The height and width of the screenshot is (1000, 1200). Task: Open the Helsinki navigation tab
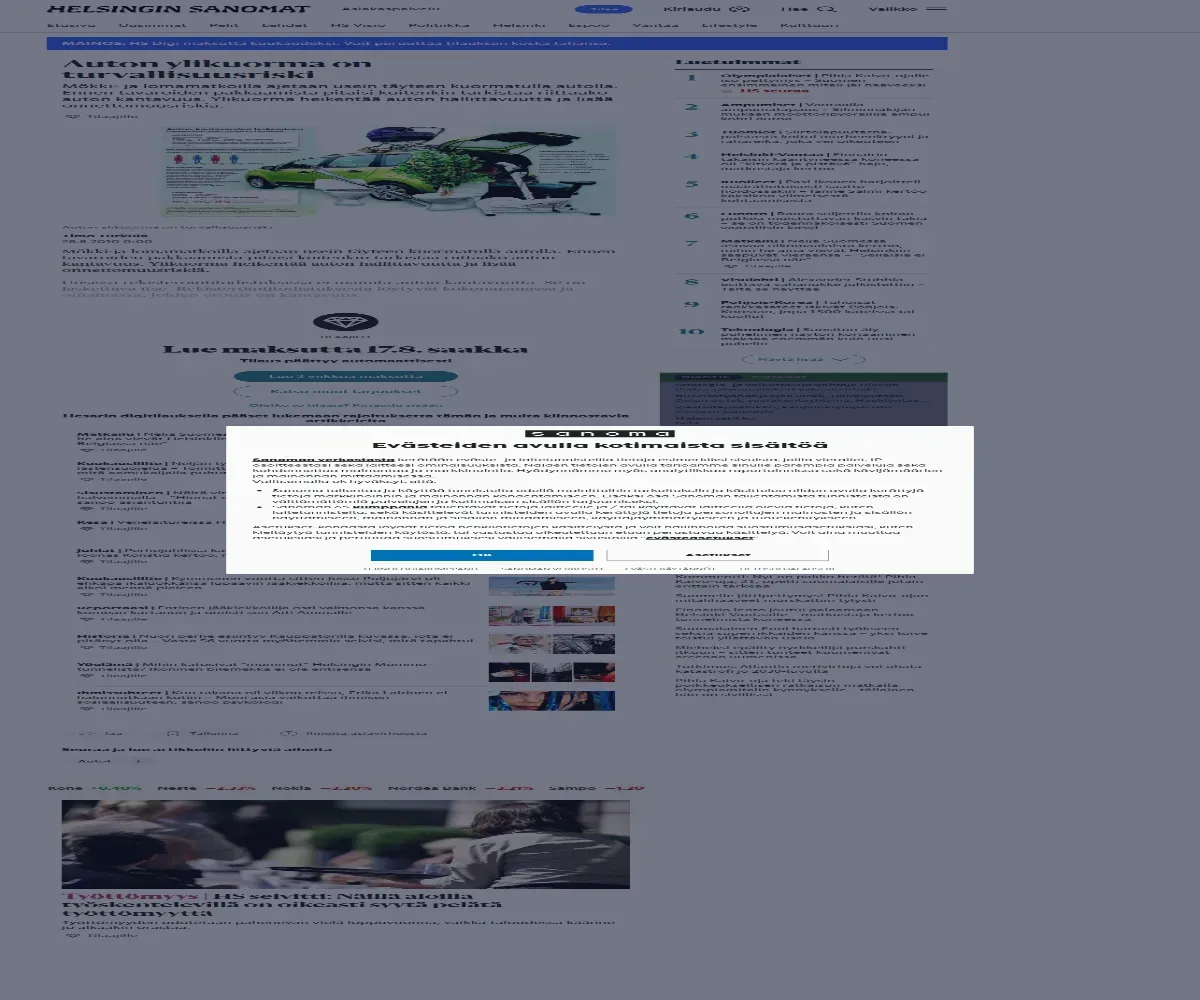click(x=518, y=25)
